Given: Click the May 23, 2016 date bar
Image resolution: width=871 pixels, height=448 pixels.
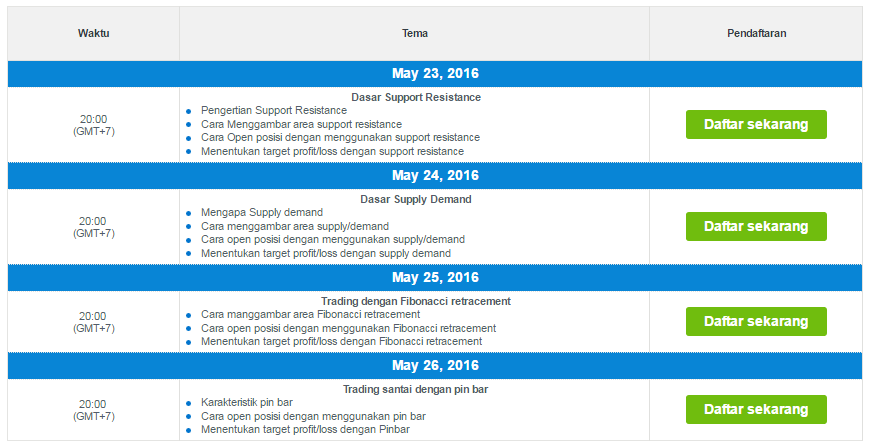Looking at the screenshot, I should [x=435, y=74].
